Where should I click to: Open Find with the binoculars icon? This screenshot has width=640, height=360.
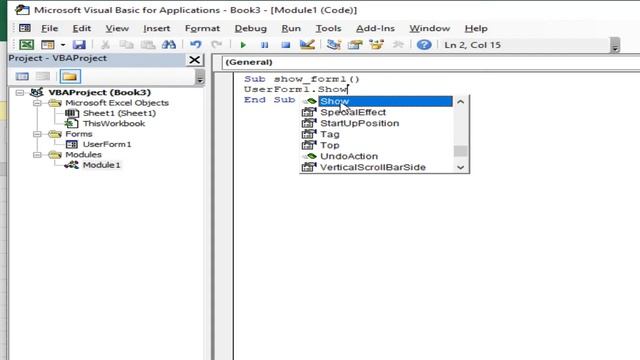point(169,44)
